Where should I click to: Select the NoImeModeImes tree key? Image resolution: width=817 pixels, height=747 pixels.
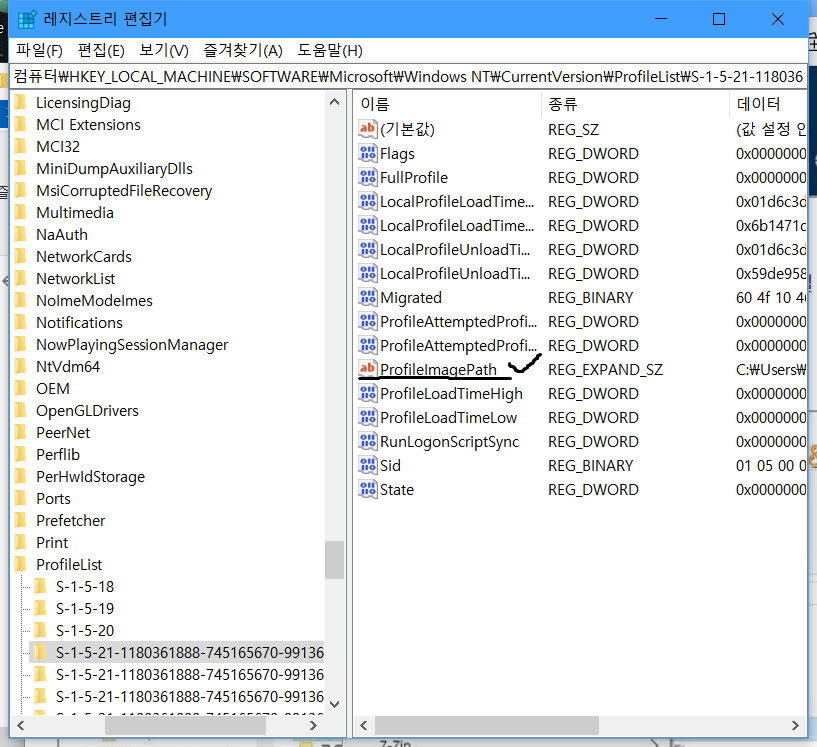(94, 301)
